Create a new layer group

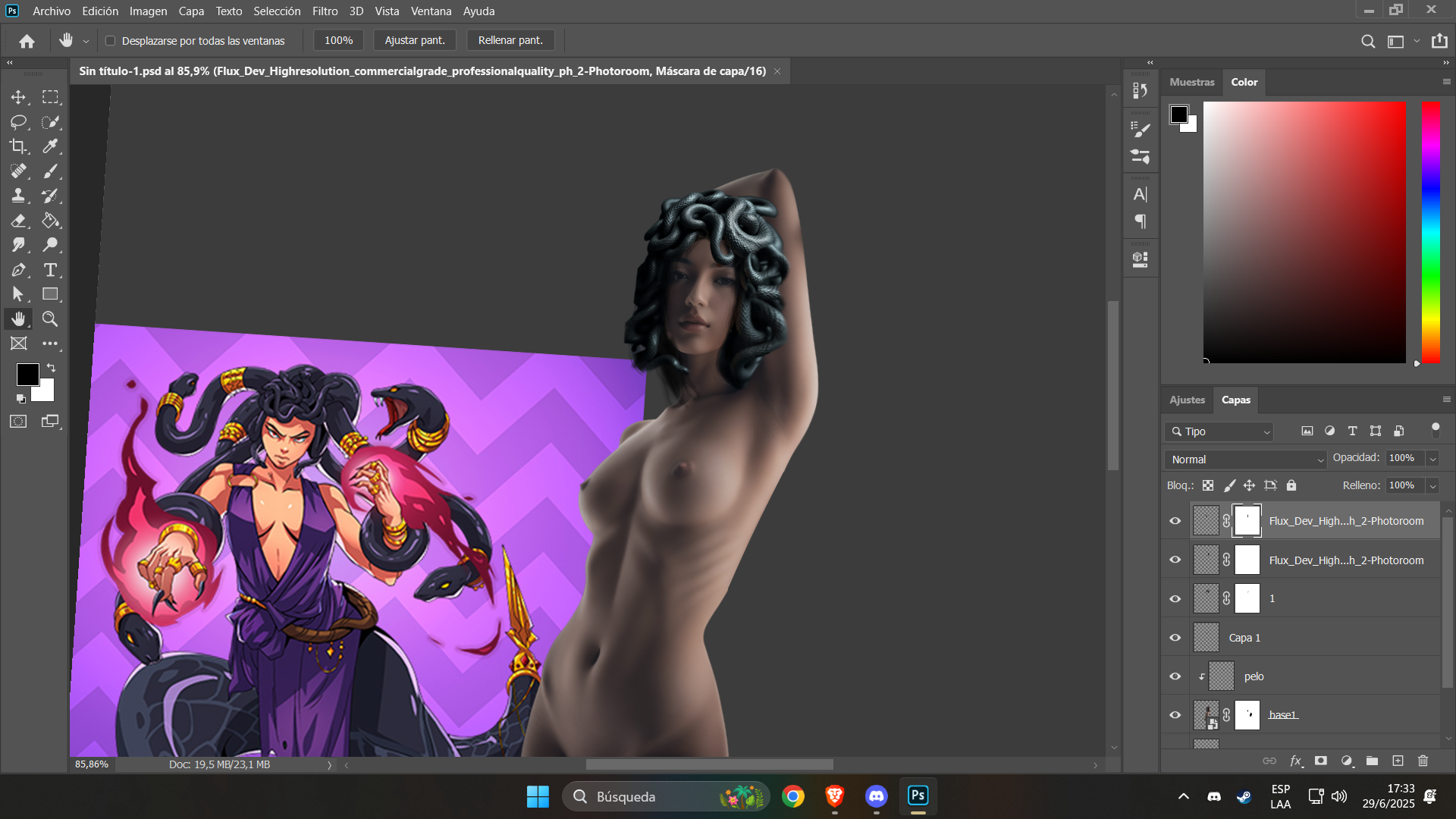pyautogui.click(x=1372, y=761)
